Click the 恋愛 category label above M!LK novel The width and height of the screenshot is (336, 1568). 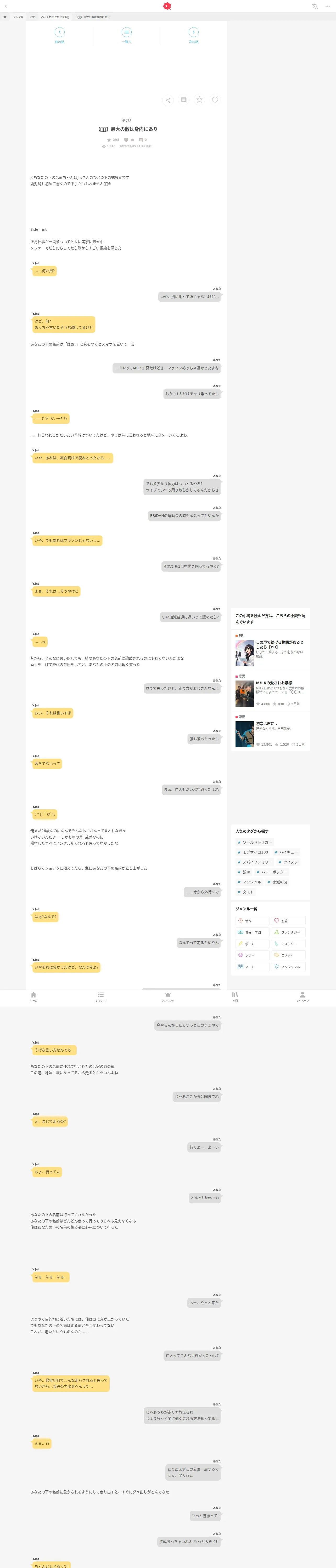tap(242, 676)
